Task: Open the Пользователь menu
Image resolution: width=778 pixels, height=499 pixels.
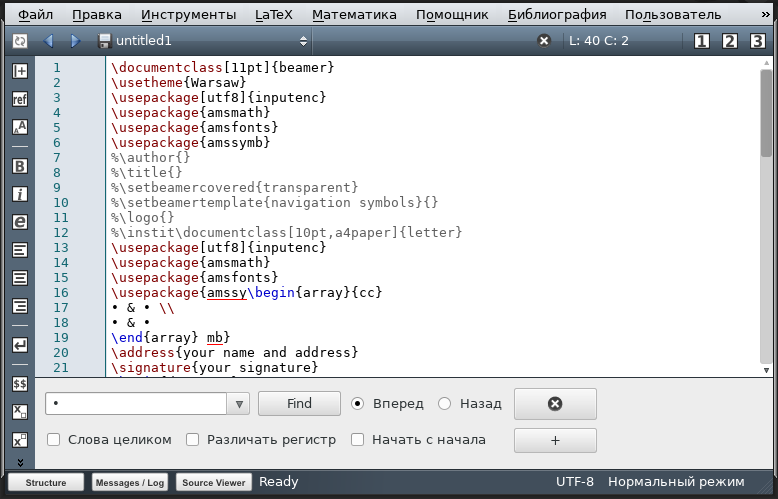Action: (x=673, y=15)
